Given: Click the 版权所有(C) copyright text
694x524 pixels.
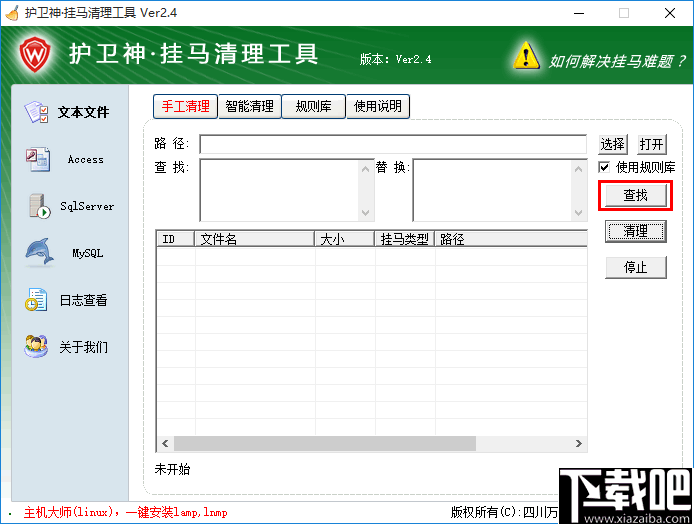Looking at the screenshot, I should pos(504,512).
